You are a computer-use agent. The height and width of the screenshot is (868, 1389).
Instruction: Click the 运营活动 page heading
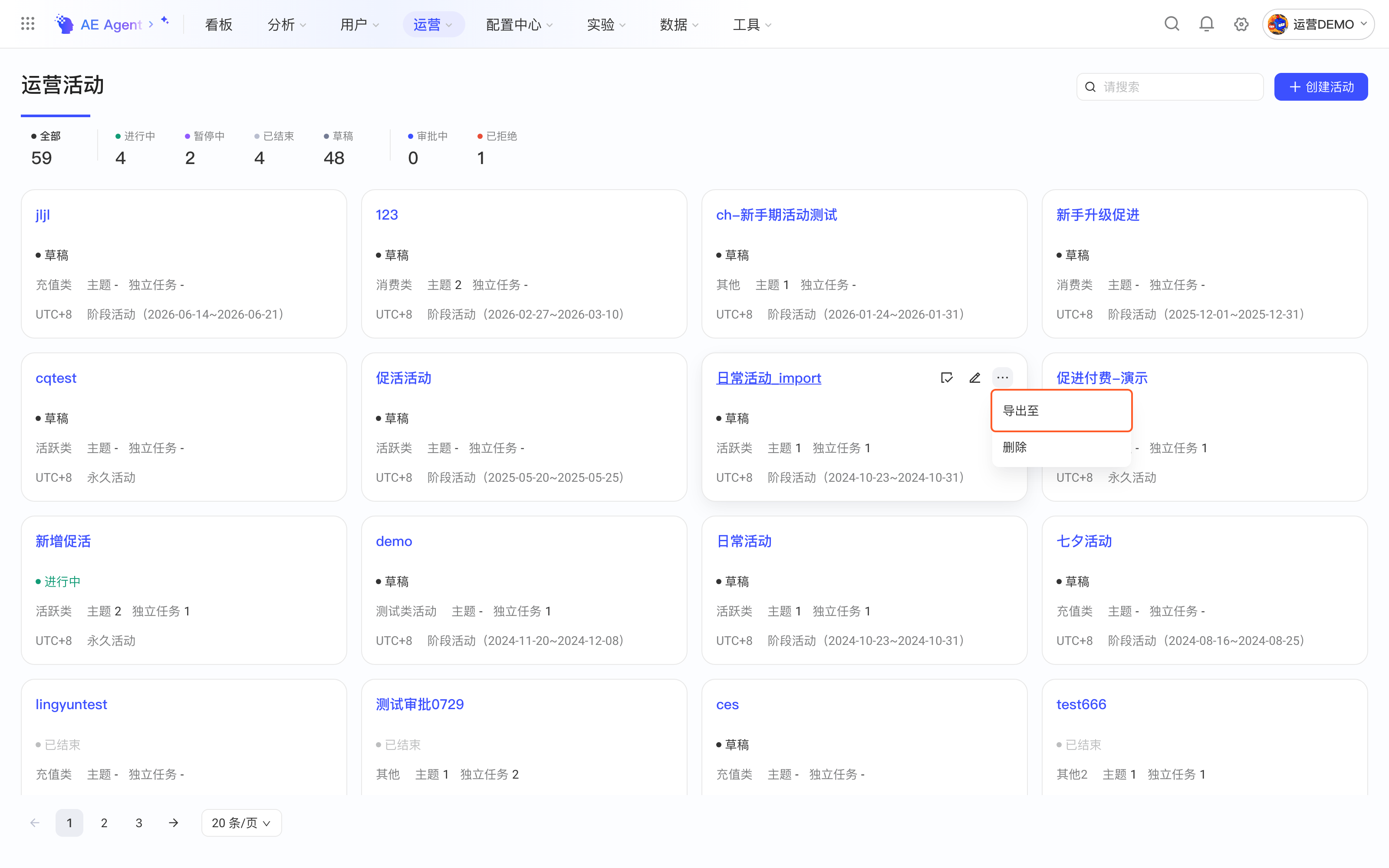[63, 85]
